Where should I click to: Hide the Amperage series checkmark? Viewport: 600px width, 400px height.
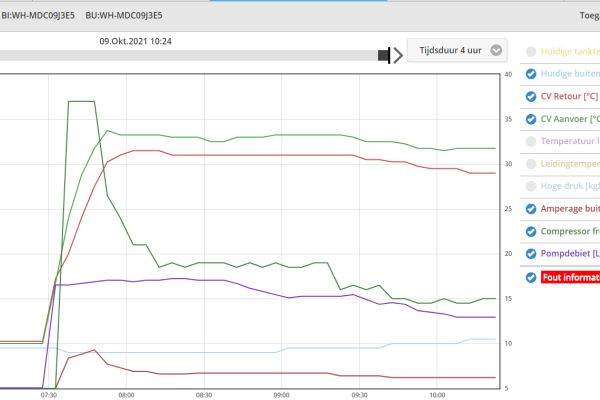530,209
